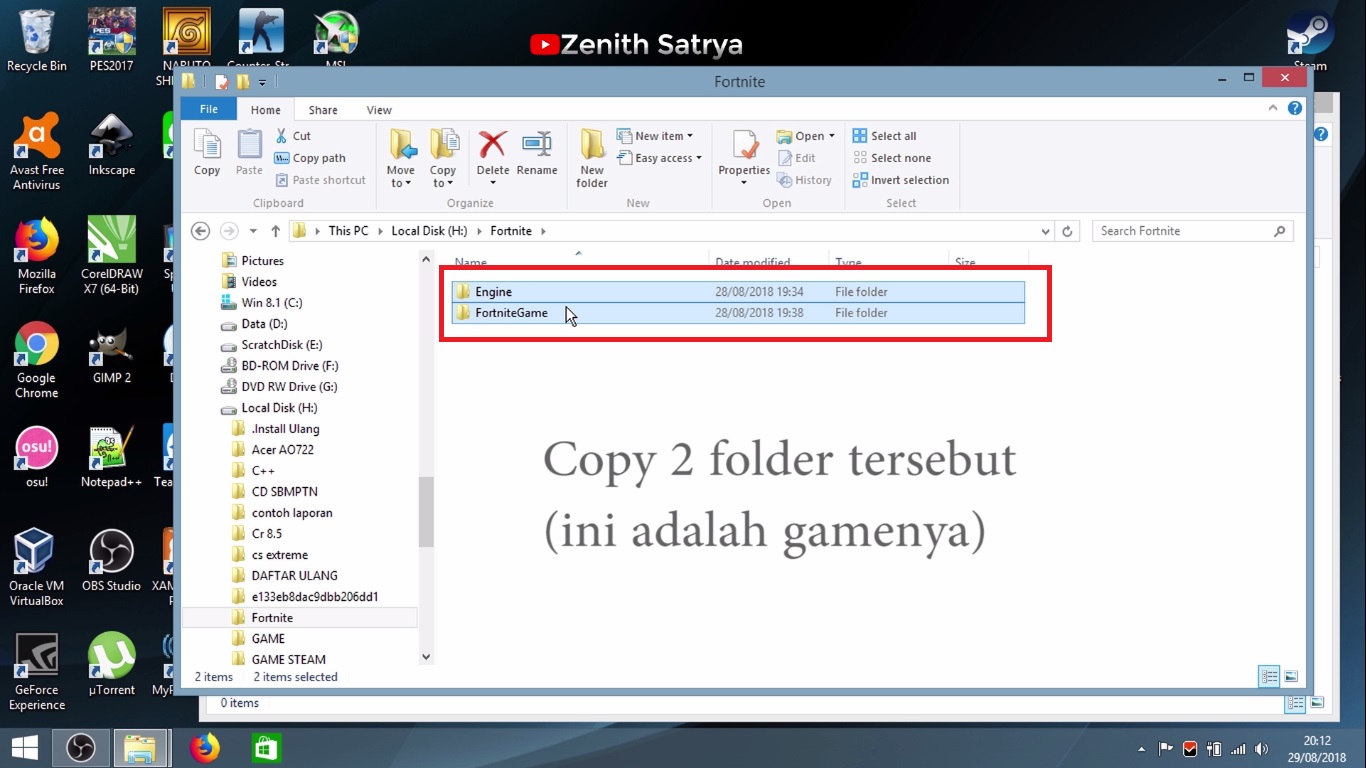Viewport: 1366px width, 768px height.
Task: Click the Rename icon
Action: [x=537, y=153]
